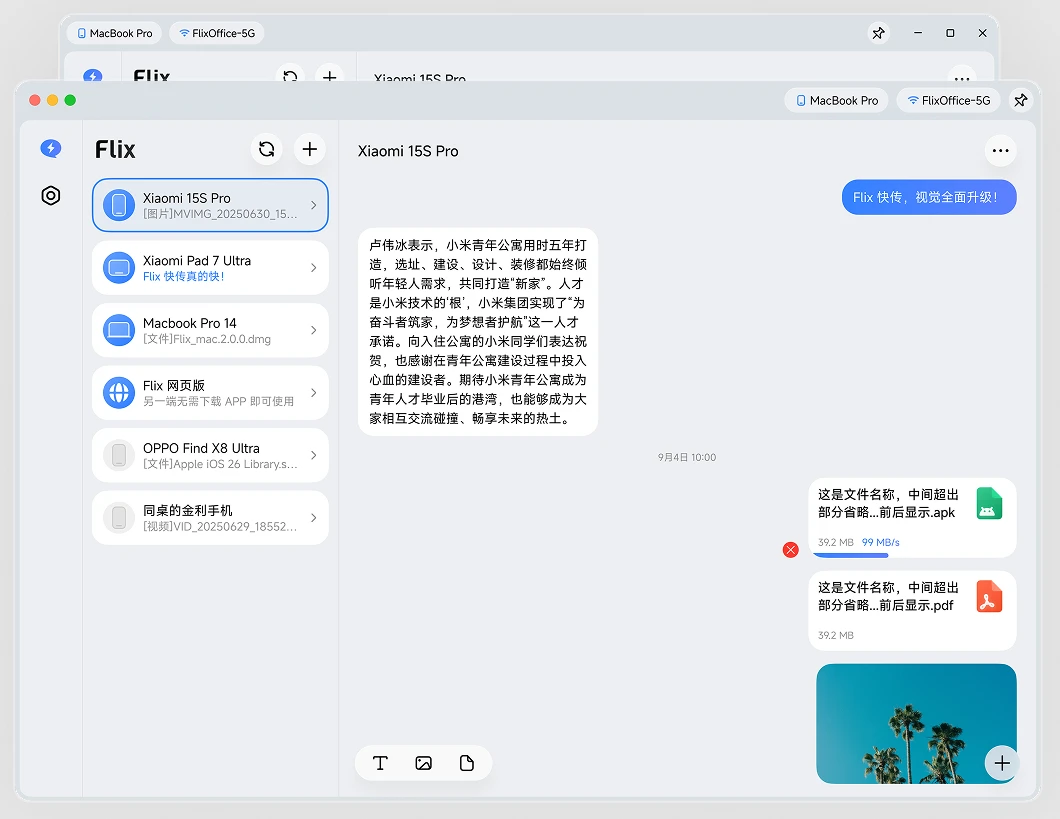Click the send image tool icon
1060x819 pixels.
(x=423, y=763)
